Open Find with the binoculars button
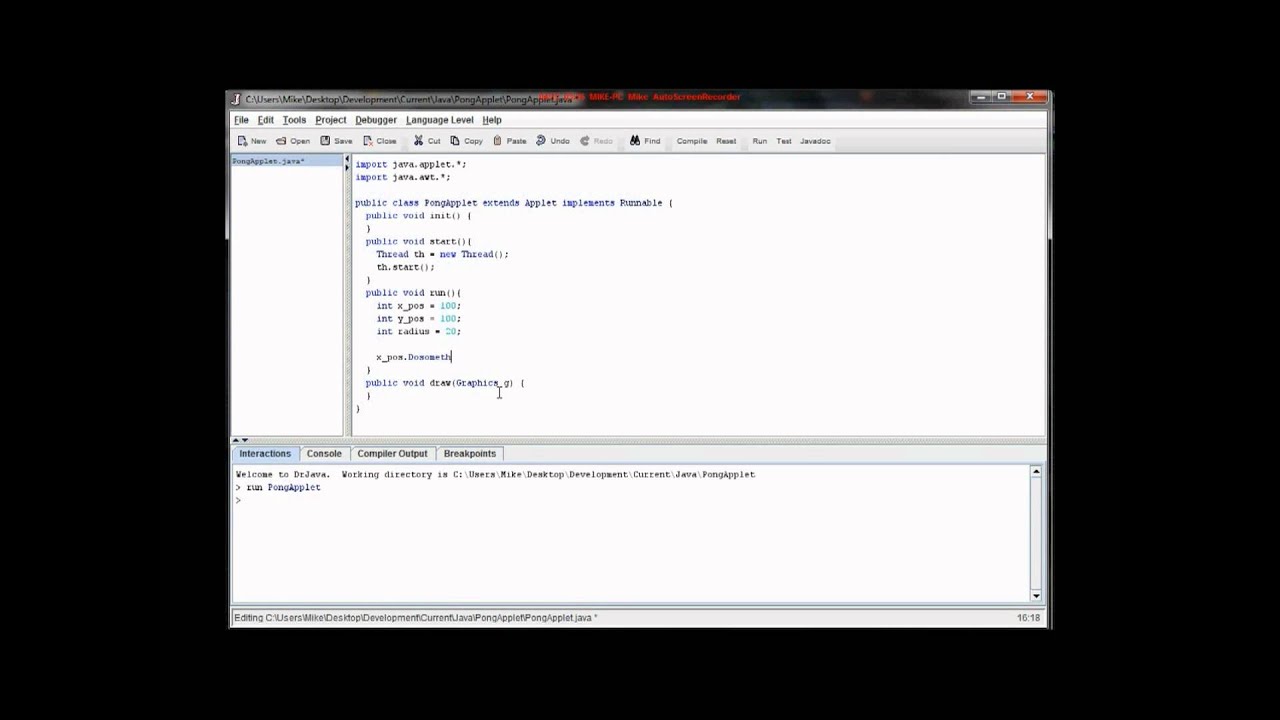This screenshot has height=720, width=1280. click(x=645, y=141)
